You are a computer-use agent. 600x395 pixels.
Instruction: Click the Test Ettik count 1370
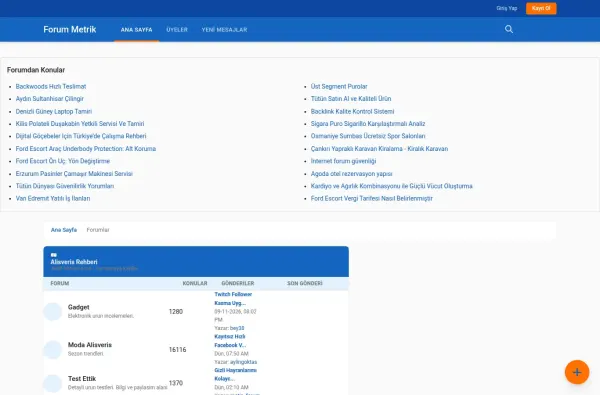point(176,383)
